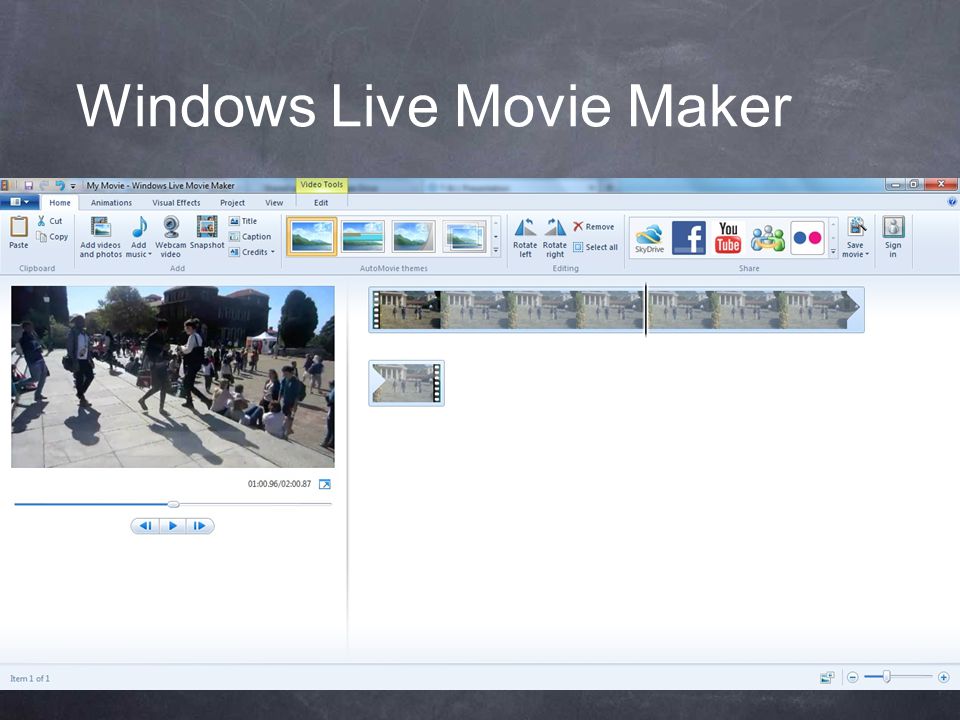Viewport: 960px width, 720px height.
Task: Open the Visual Effects tab
Action: pyautogui.click(x=176, y=203)
